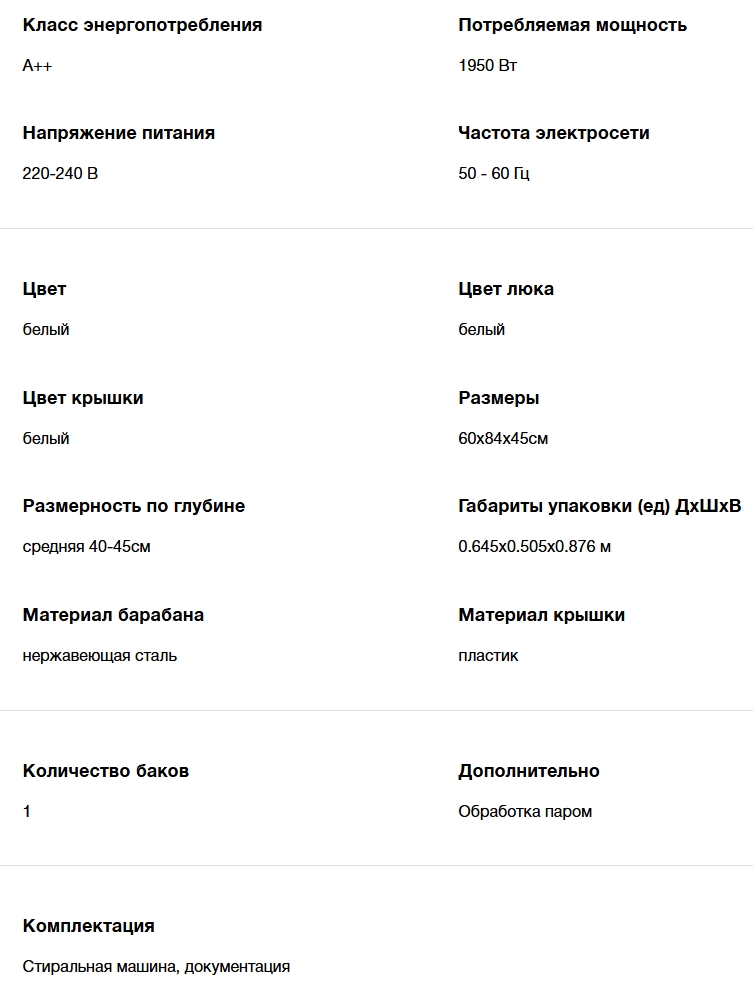Select the "50 - 60 Гц" frequency value

pyautogui.click(x=493, y=174)
